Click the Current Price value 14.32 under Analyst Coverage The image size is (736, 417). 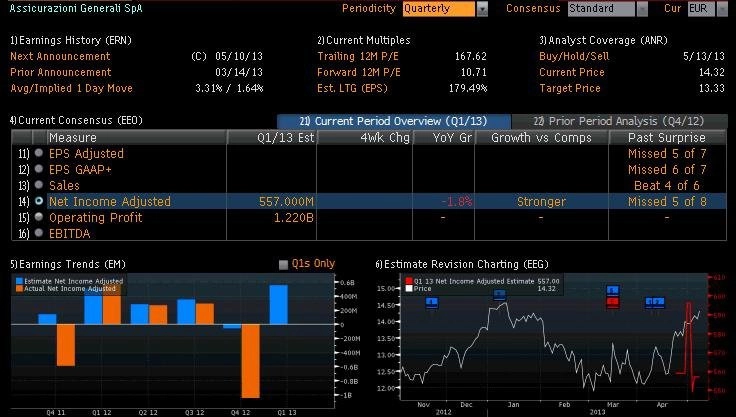point(712,72)
